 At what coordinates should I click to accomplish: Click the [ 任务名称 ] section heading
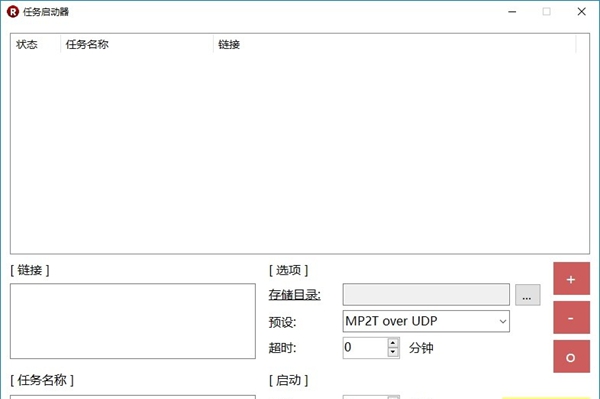pos(42,380)
